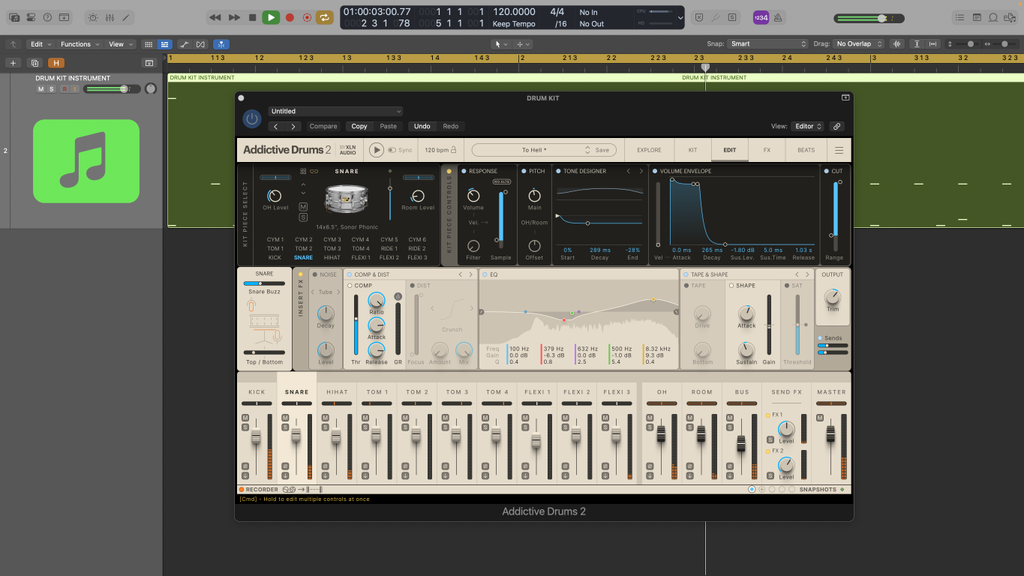Switch to the FX tab
This screenshot has height=576, width=1024.
coord(767,150)
